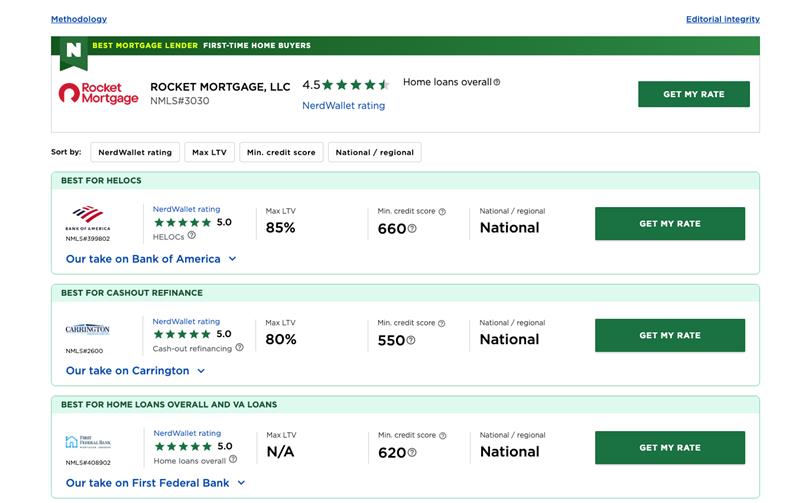Click the HELOCs help icon
800x503 pixels.
pyautogui.click(x=192, y=236)
